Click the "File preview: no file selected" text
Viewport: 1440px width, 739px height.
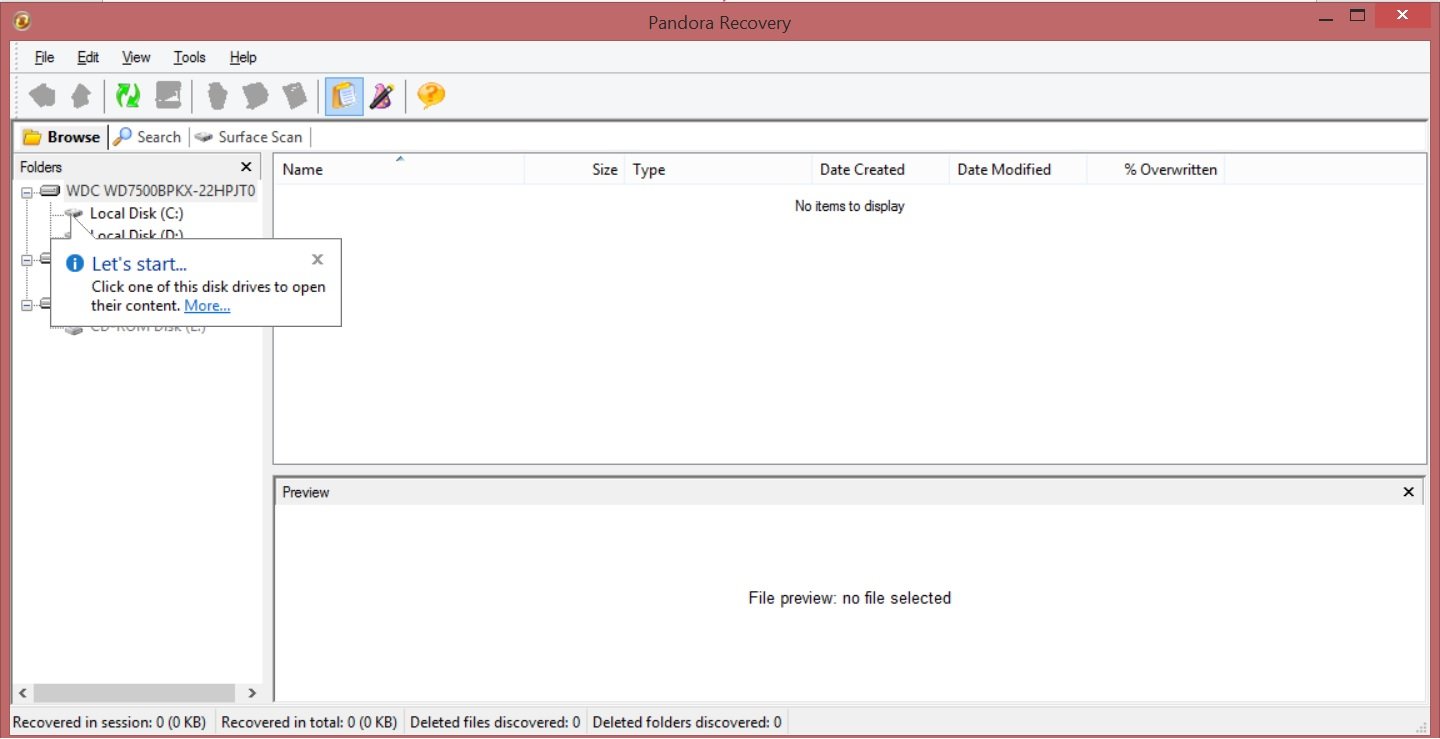coord(850,598)
